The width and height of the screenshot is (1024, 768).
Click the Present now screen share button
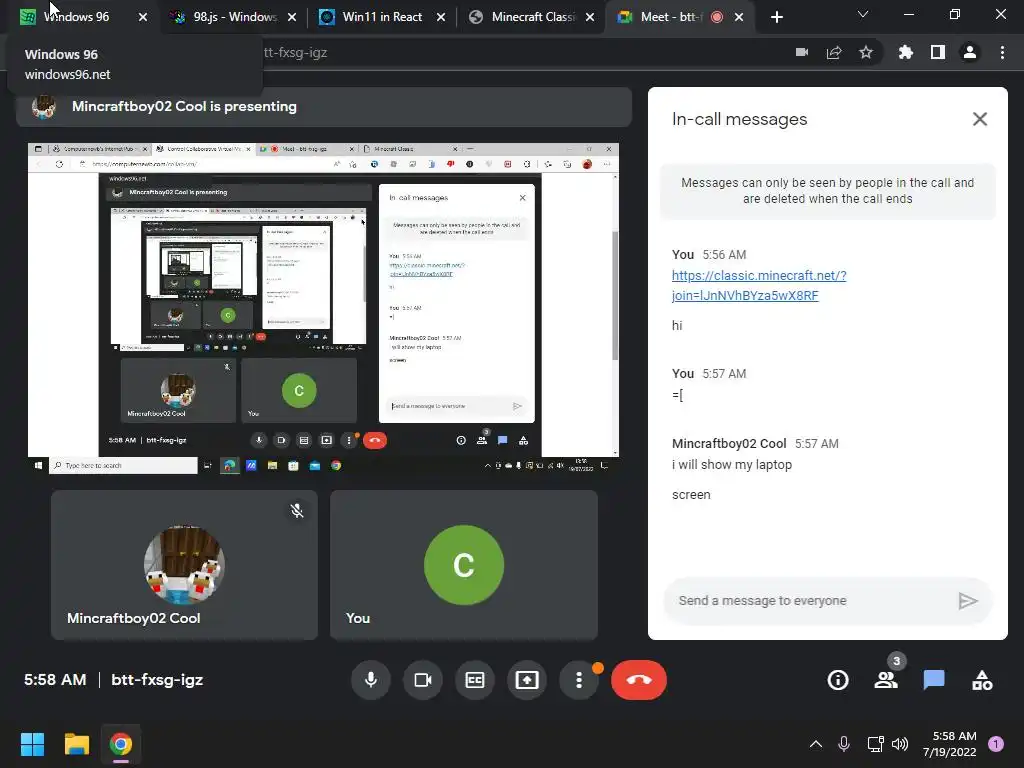[527, 680]
